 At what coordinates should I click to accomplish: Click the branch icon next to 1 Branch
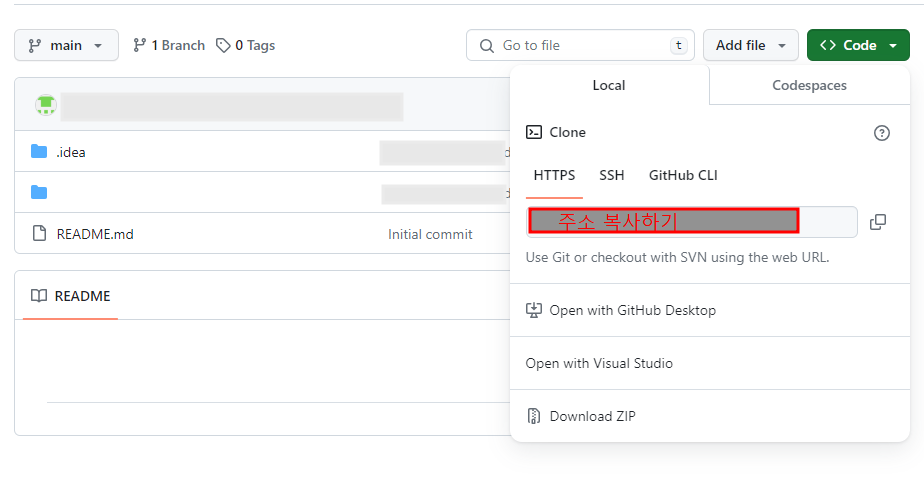point(139,45)
